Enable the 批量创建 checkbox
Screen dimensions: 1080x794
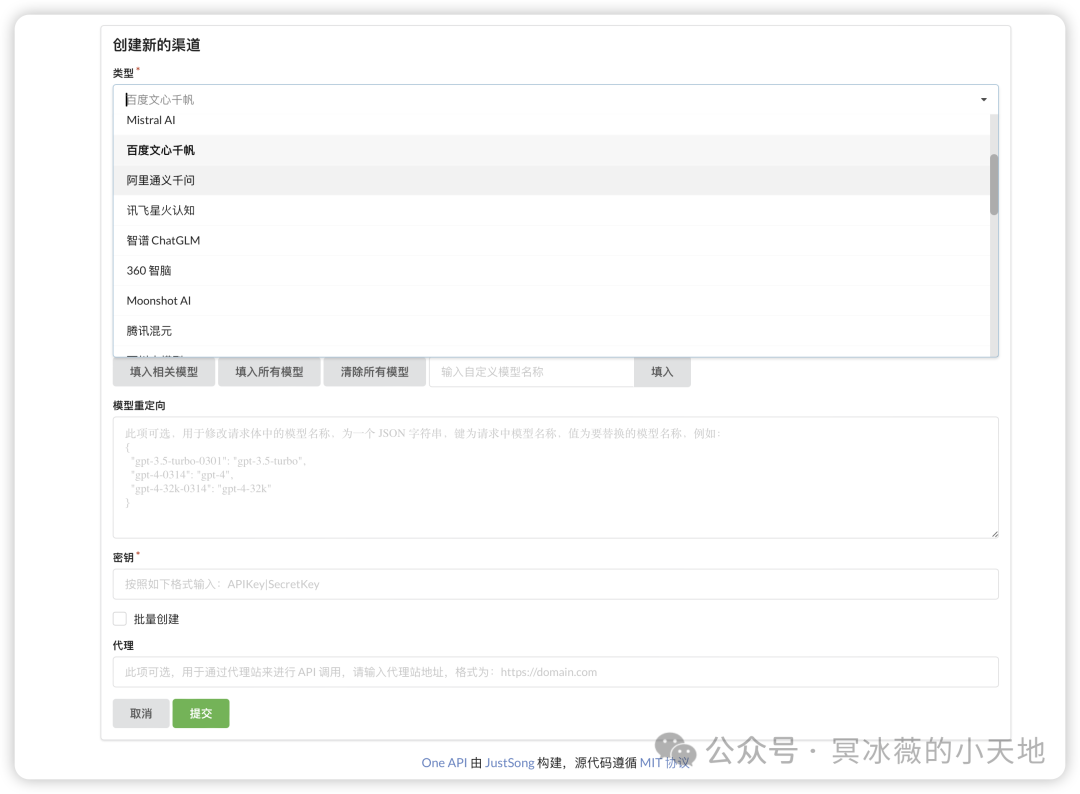120,618
